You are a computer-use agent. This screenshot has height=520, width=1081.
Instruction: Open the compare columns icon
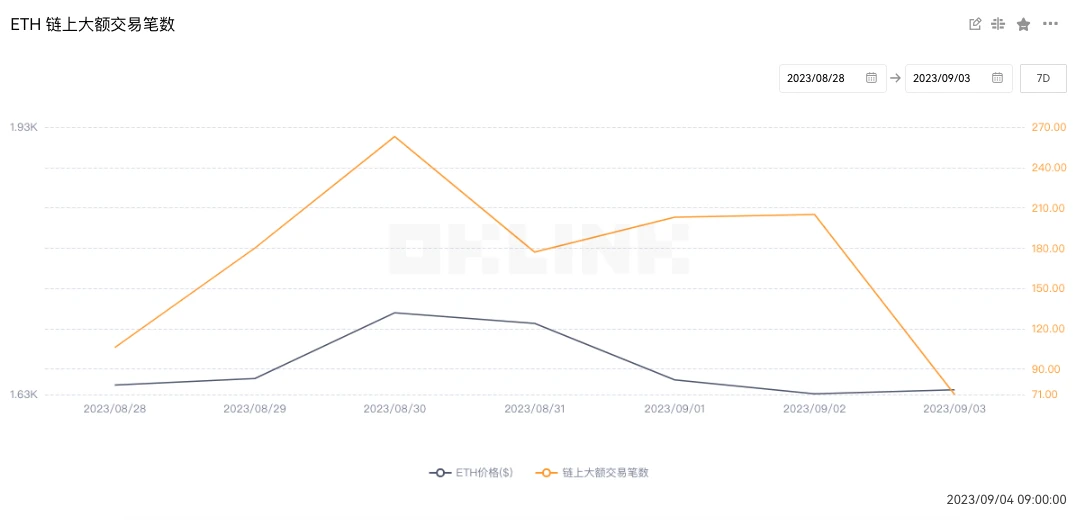click(x=998, y=24)
